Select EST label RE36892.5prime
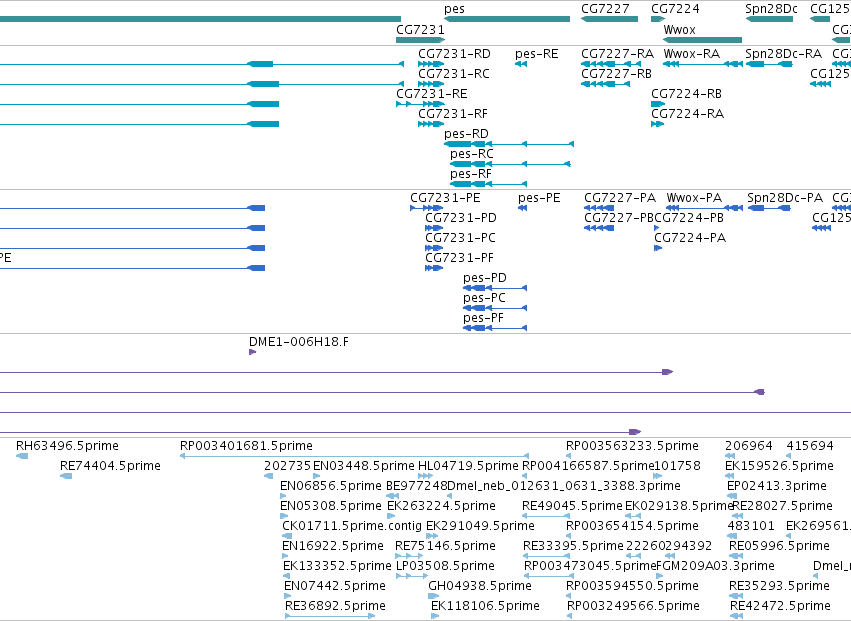The image size is (851, 621). point(335,607)
